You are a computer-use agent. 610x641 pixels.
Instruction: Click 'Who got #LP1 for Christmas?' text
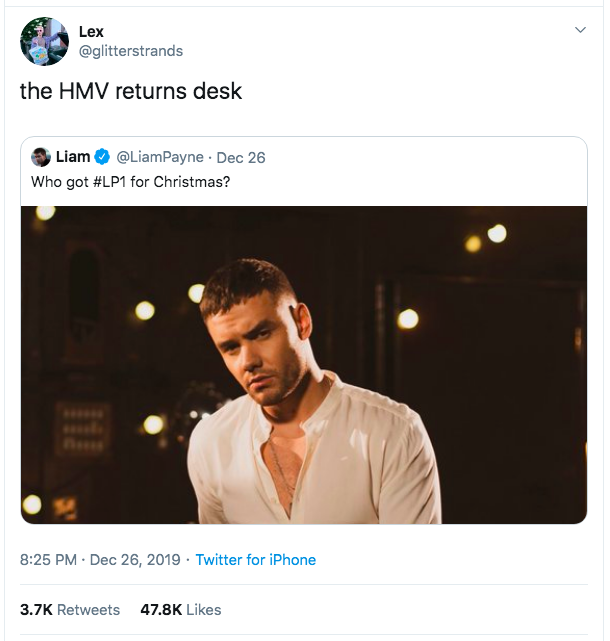(x=131, y=181)
